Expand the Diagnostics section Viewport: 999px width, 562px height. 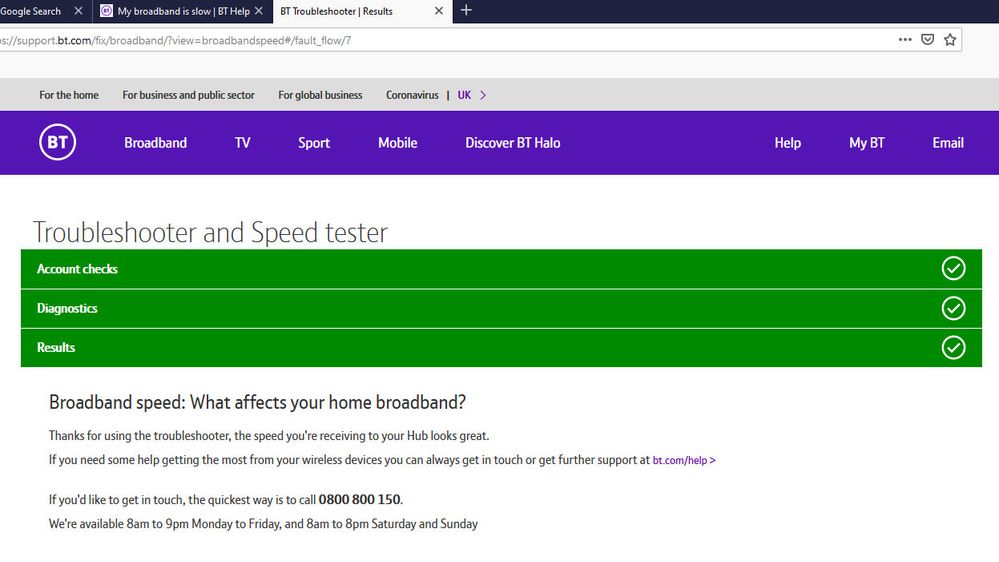pyautogui.click(x=68, y=308)
